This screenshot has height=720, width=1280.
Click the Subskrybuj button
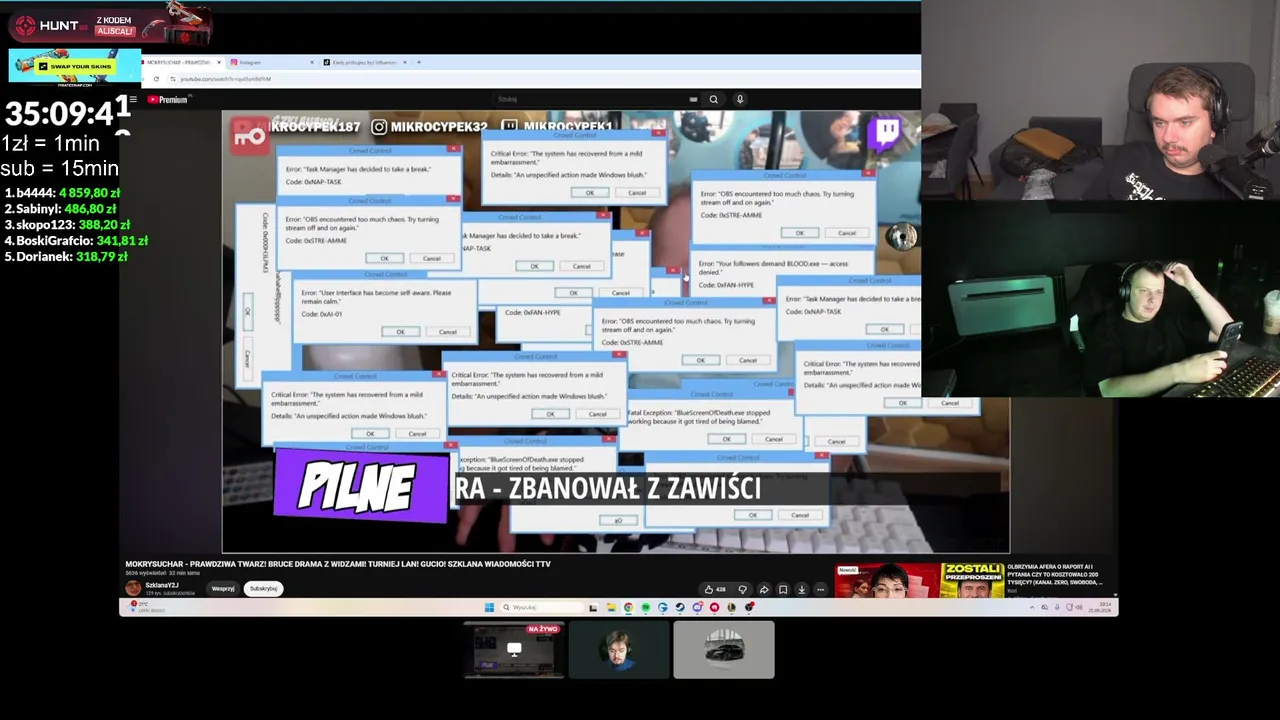tap(263, 589)
